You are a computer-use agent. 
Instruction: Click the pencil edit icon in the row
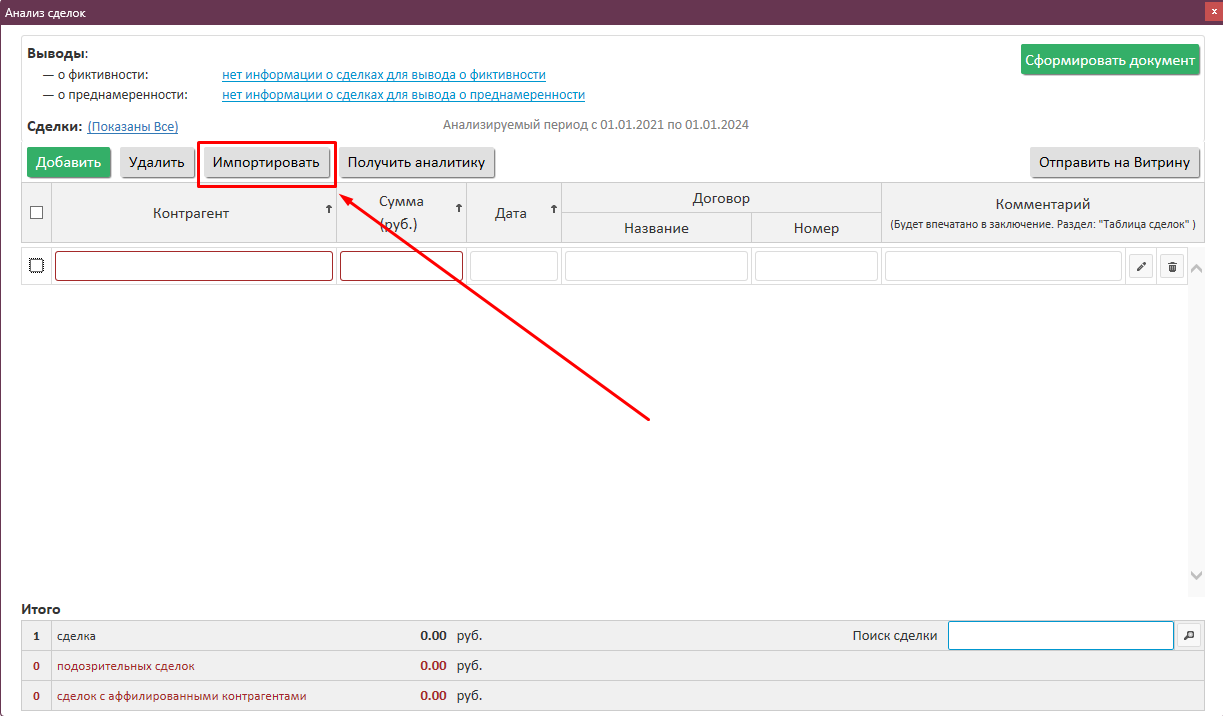point(1141,266)
